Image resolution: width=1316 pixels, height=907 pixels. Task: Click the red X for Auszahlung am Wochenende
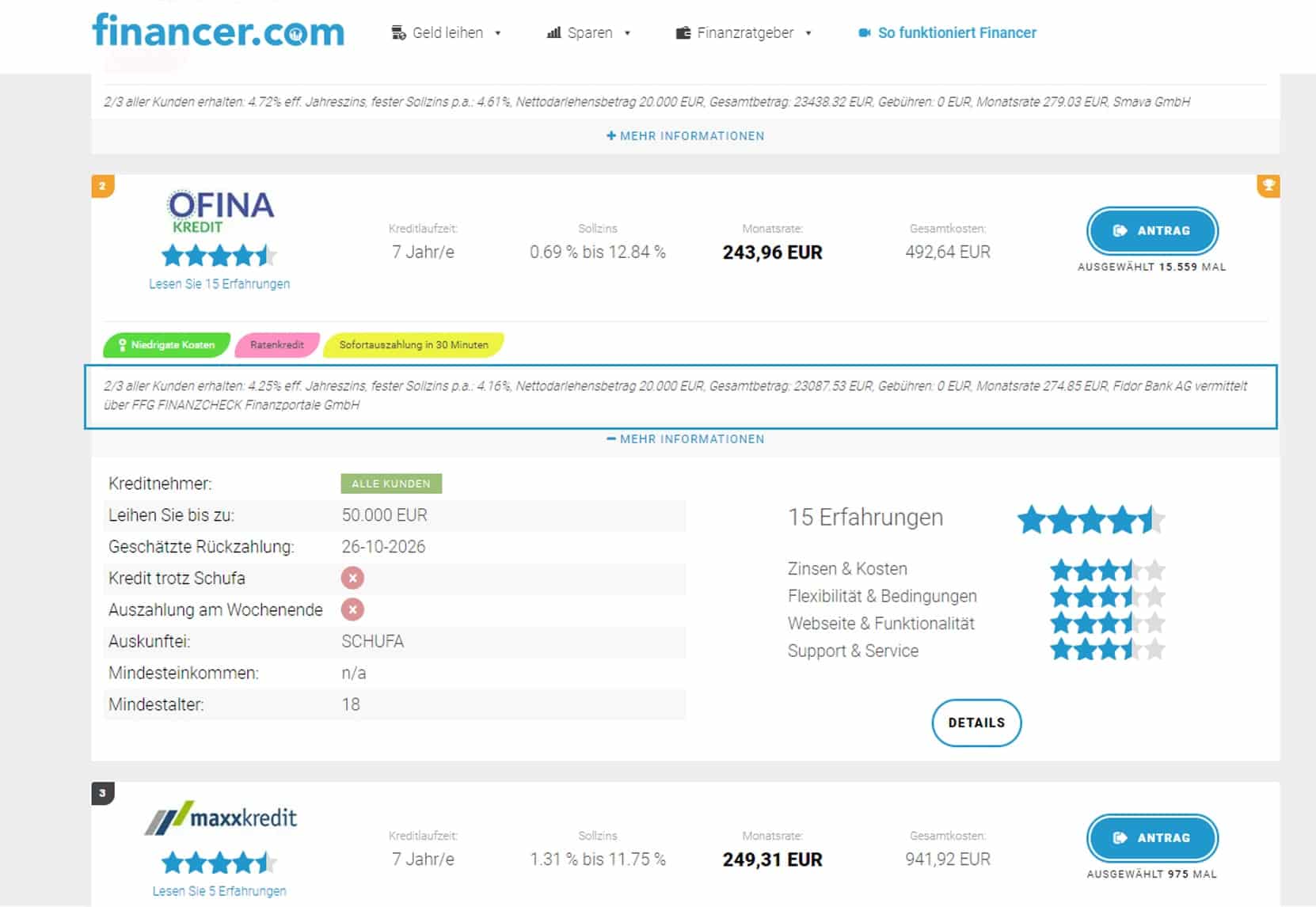(x=352, y=609)
